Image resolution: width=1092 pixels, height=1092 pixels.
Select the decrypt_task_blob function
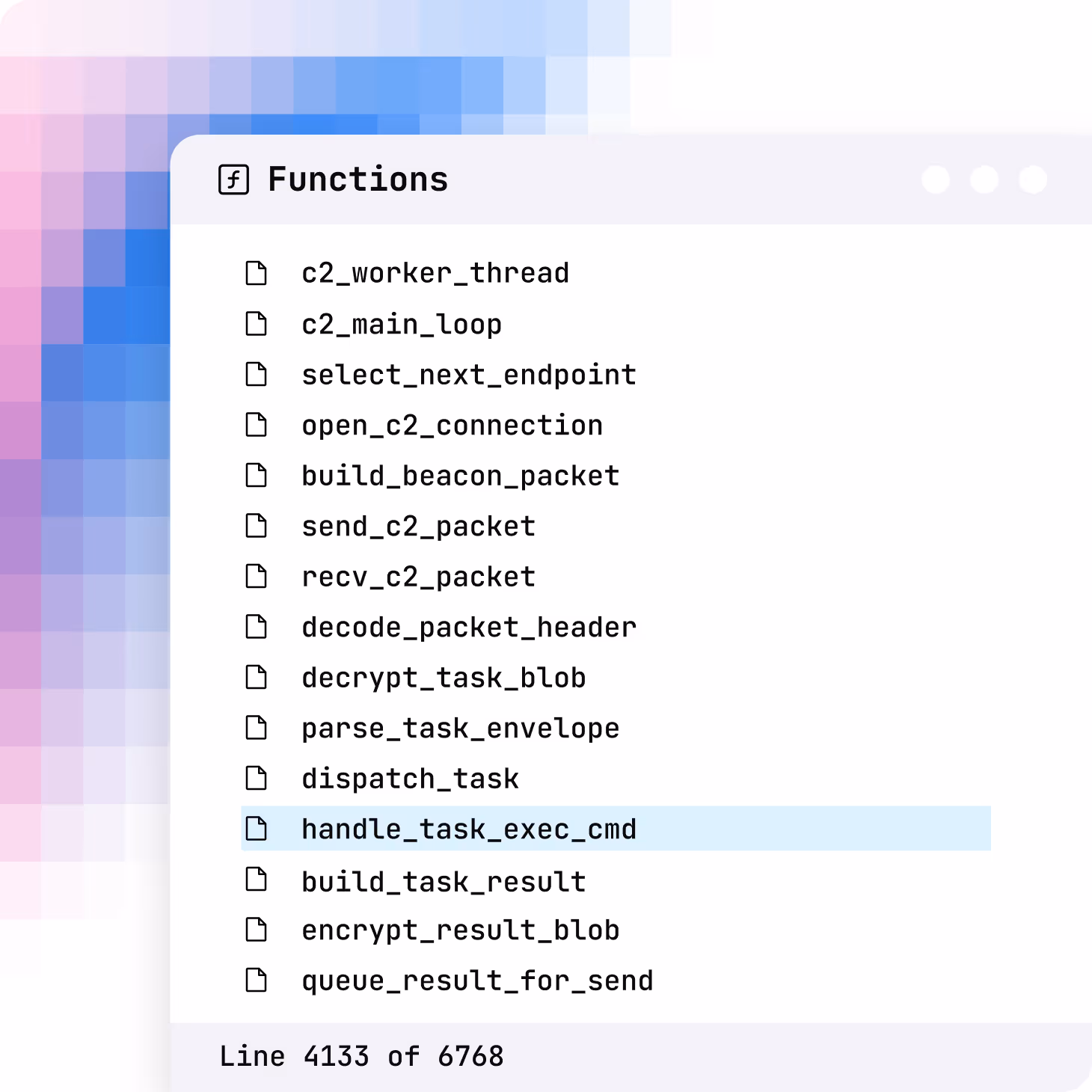click(444, 678)
